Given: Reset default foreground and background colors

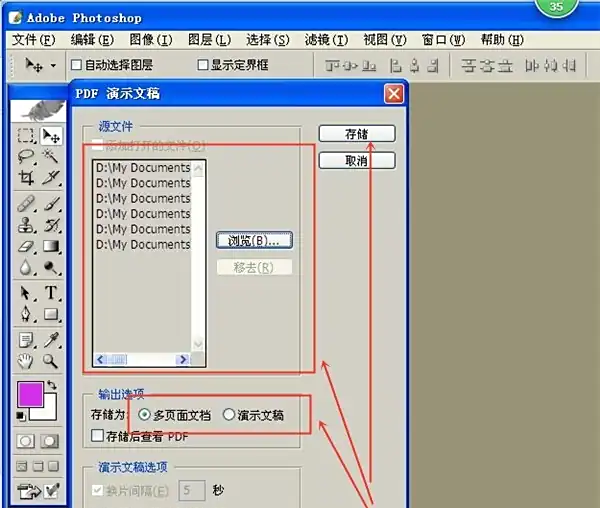Looking at the screenshot, I should coord(21,416).
